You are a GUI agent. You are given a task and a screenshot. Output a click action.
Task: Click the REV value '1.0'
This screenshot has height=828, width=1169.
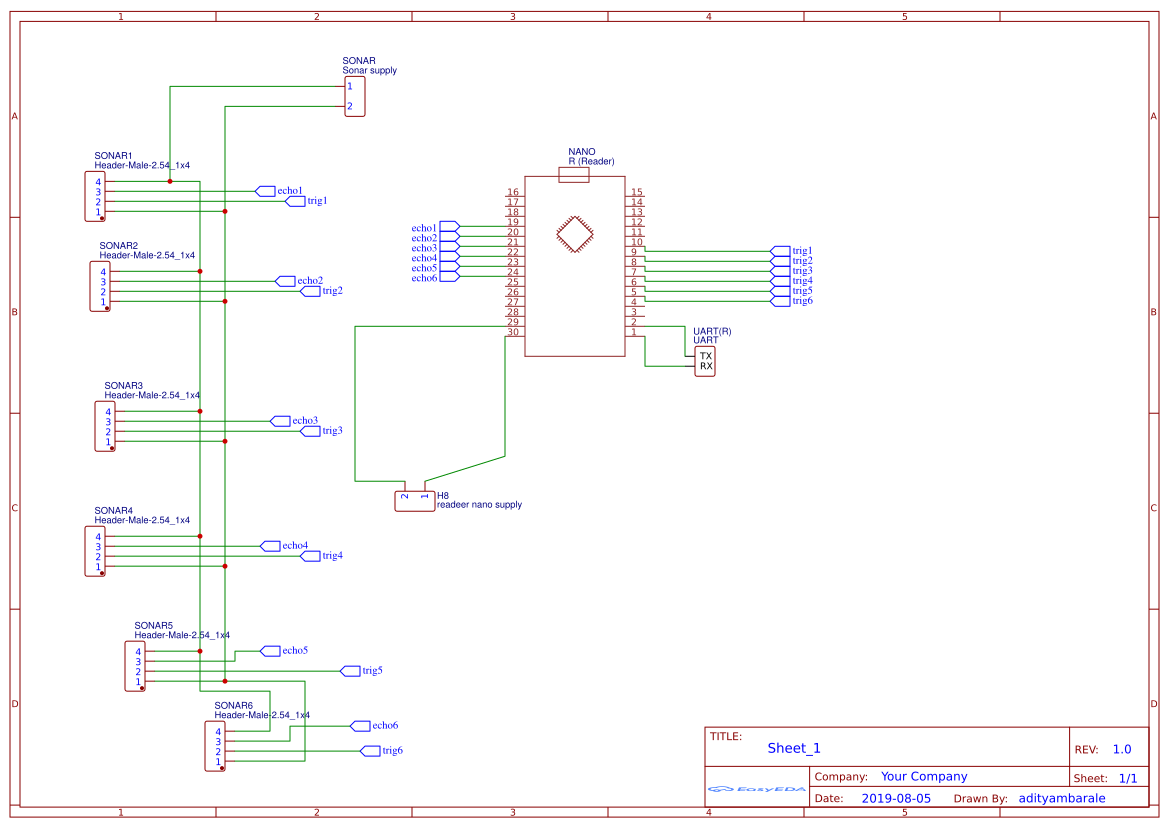click(1122, 750)
